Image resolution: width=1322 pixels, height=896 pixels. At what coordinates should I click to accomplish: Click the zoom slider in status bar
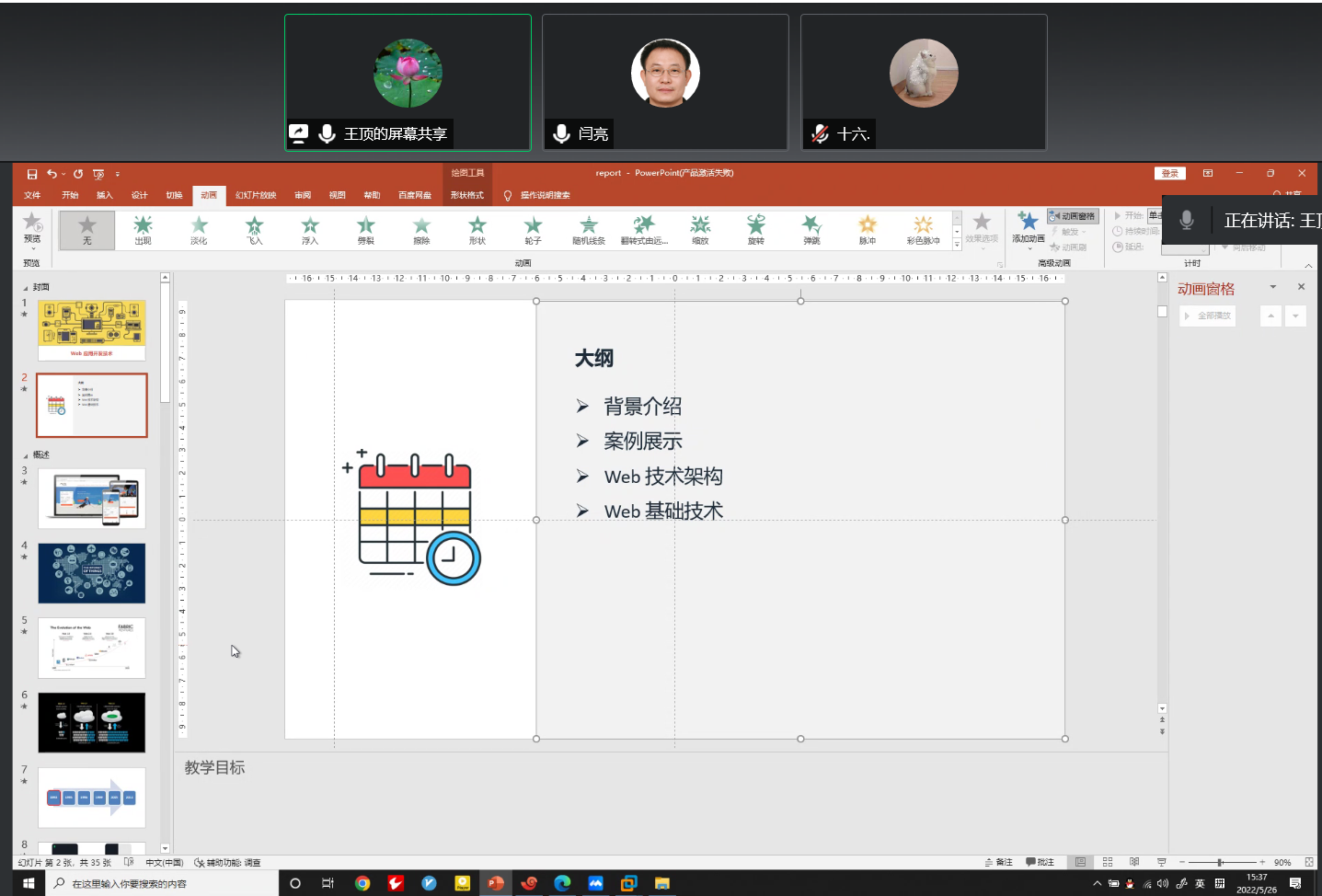point(1220,862)
